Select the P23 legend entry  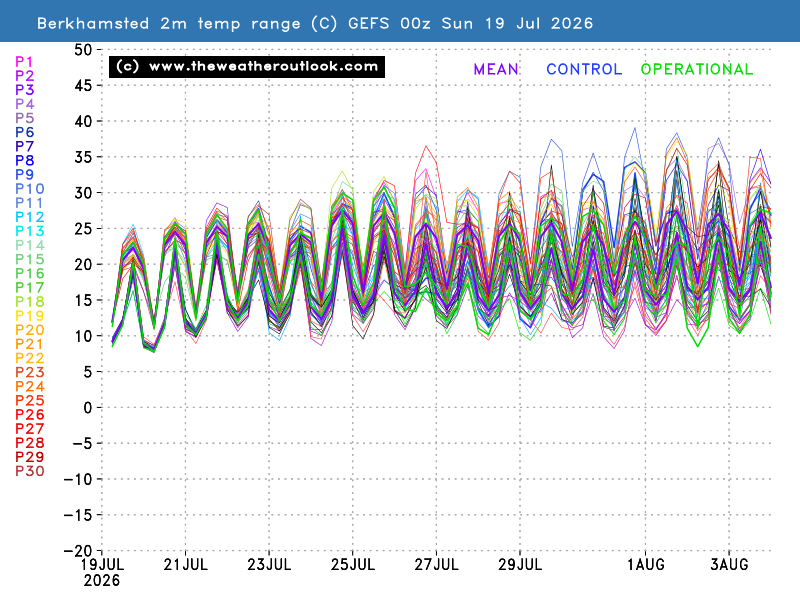coord(30,372)
